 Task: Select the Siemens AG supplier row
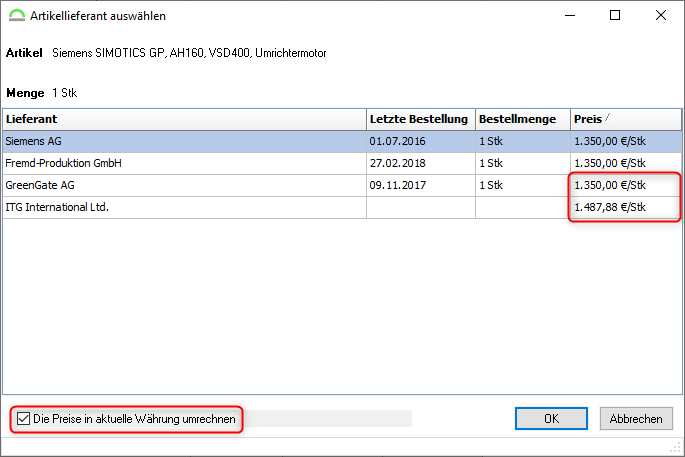click(342, 142)
